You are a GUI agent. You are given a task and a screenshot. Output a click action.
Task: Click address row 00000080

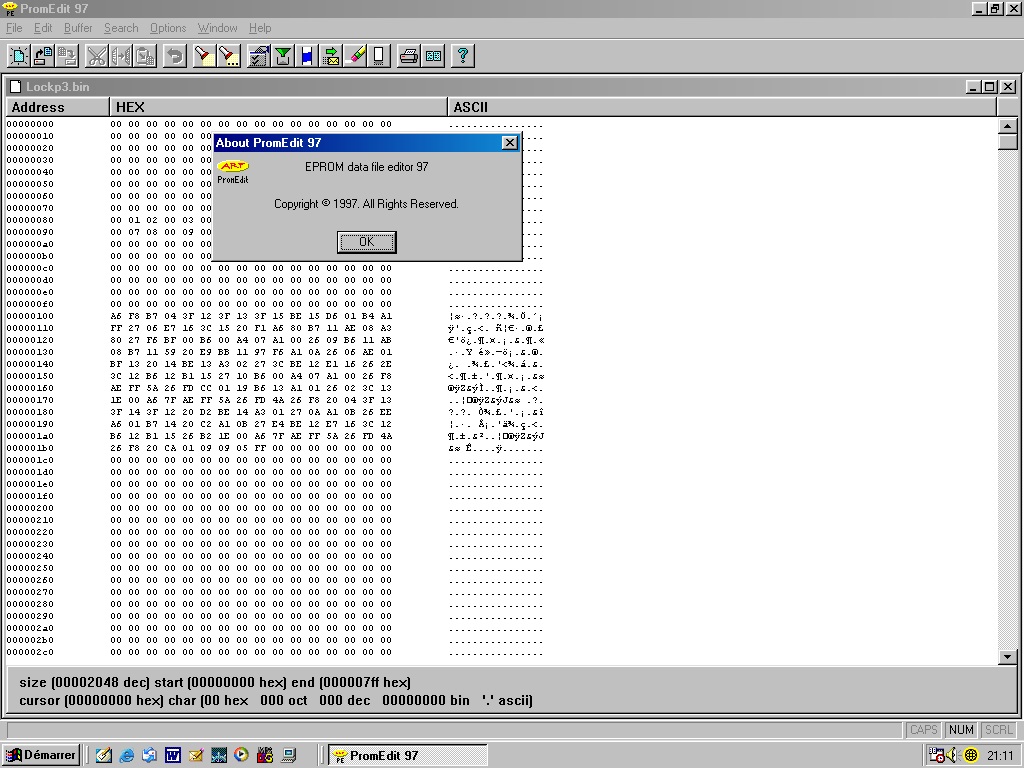[x=30, y=220]
